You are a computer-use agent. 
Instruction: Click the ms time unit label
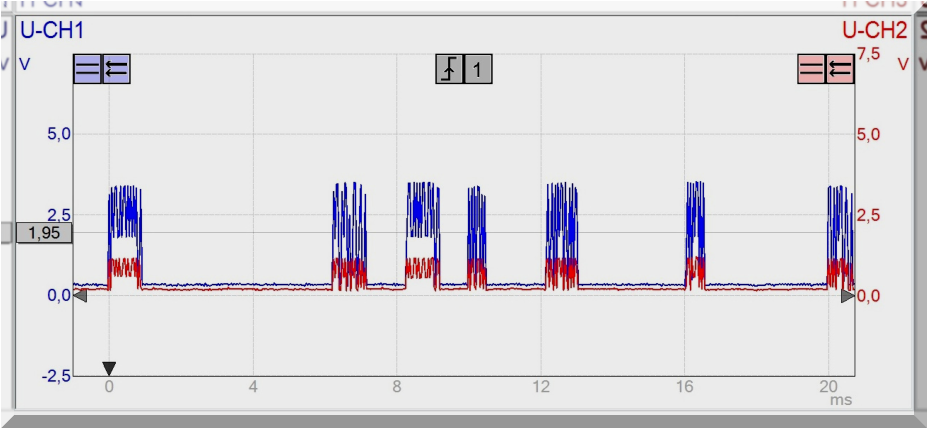(x=840, y=400)
